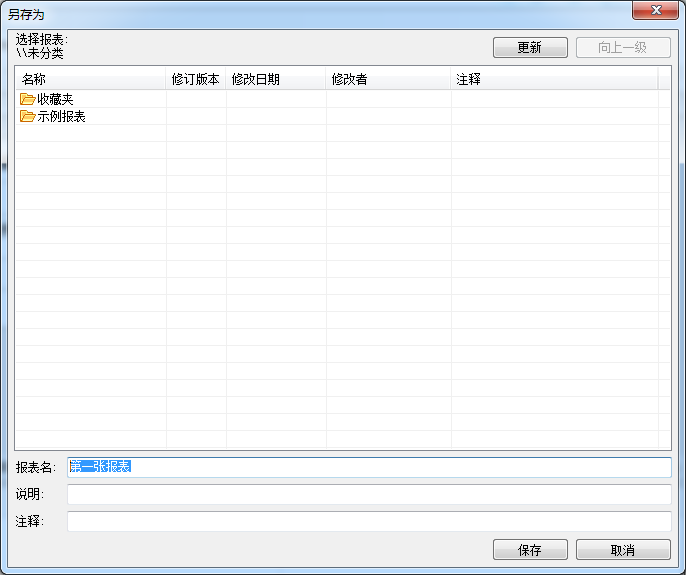The image size is (686, 575).
Task: Sort by the 修改者 column header
Action: [x=388, y=79]
